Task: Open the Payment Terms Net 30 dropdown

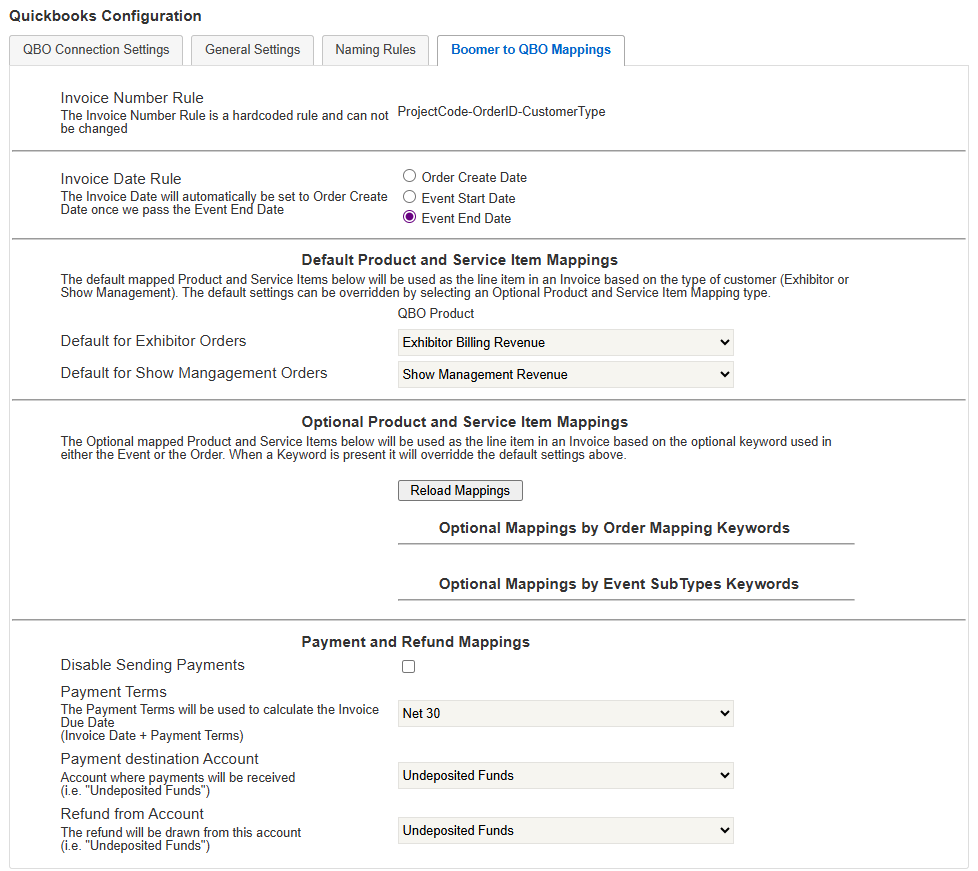Action: pos(565,714)
